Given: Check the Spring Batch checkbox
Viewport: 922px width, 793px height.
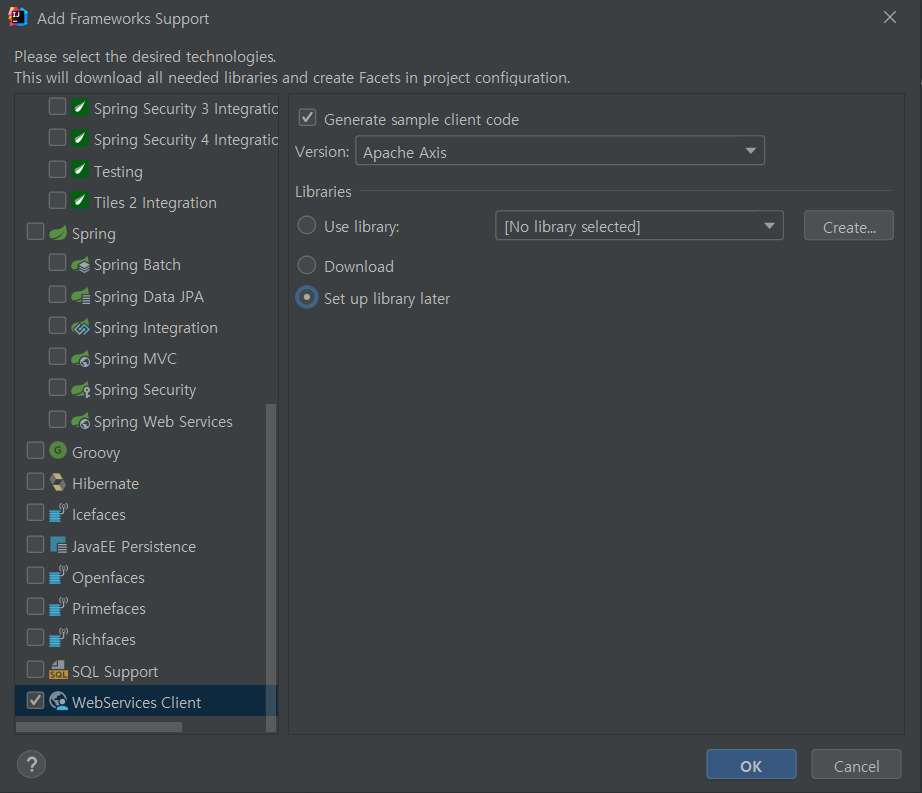Looking at the screenshot, I should tap(57, 263).
